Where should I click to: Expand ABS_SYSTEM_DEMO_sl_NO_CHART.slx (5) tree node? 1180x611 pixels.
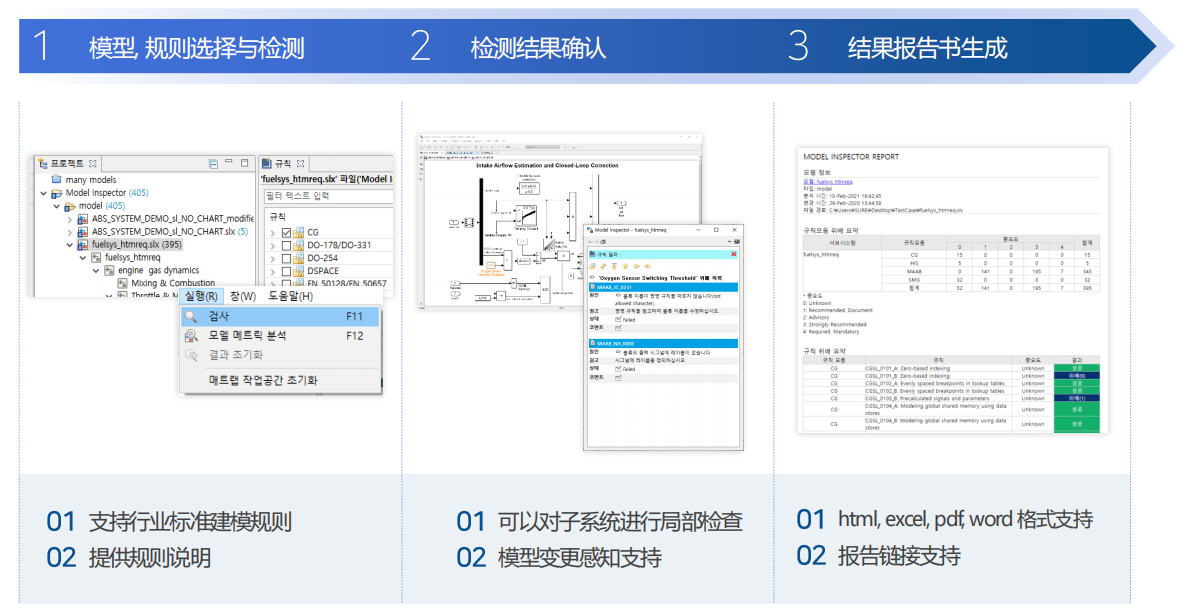click(69, 231)
